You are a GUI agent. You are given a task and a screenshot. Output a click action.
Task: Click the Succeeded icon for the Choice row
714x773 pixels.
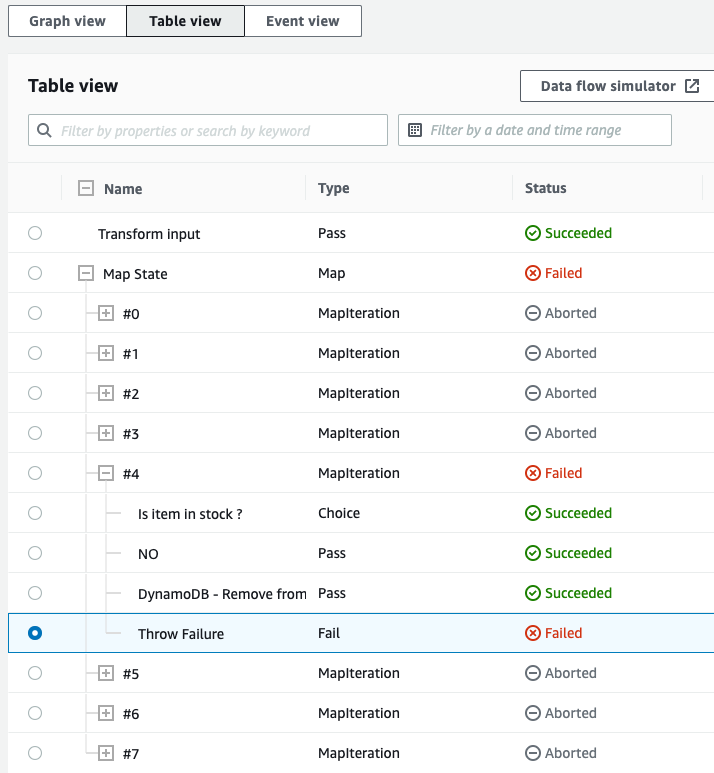[533, 513]
